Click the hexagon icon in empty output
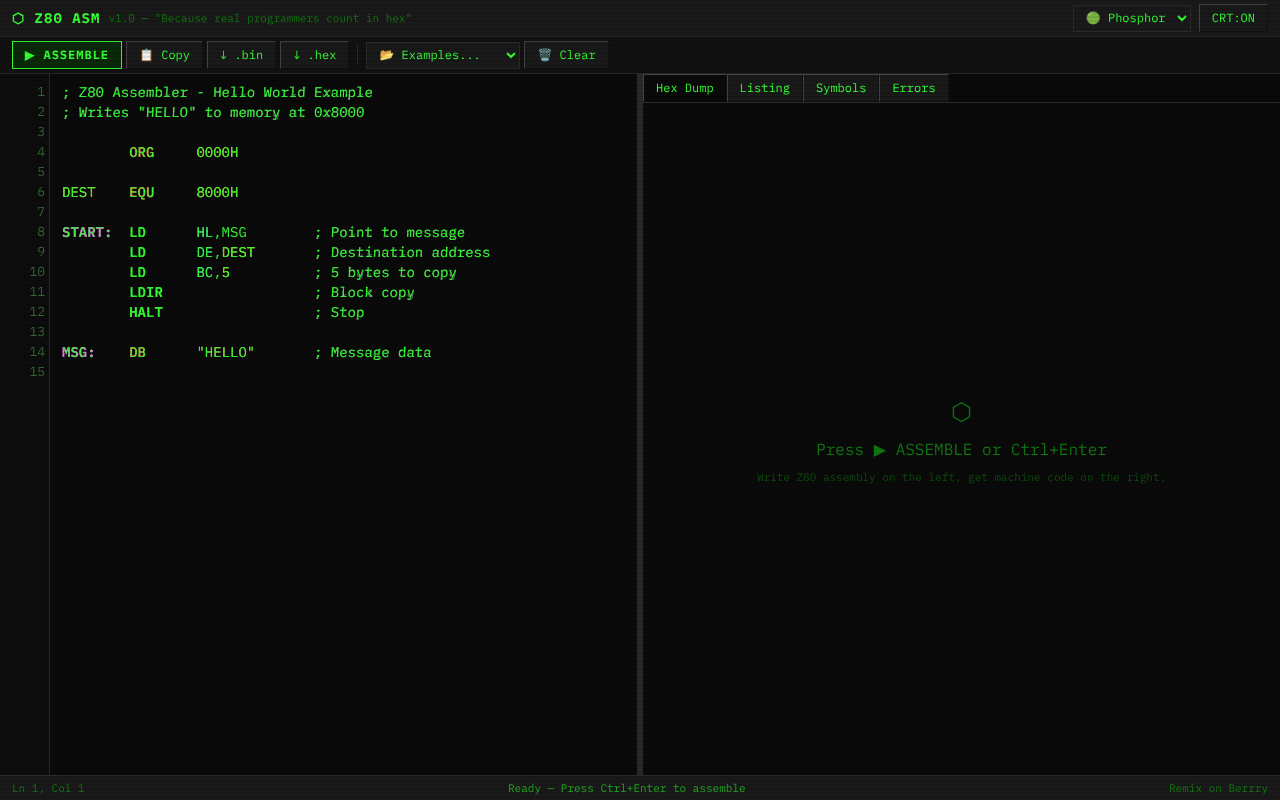Viewport: 1280px width, 800px height. pyautogui.click(x=961, y=412)
